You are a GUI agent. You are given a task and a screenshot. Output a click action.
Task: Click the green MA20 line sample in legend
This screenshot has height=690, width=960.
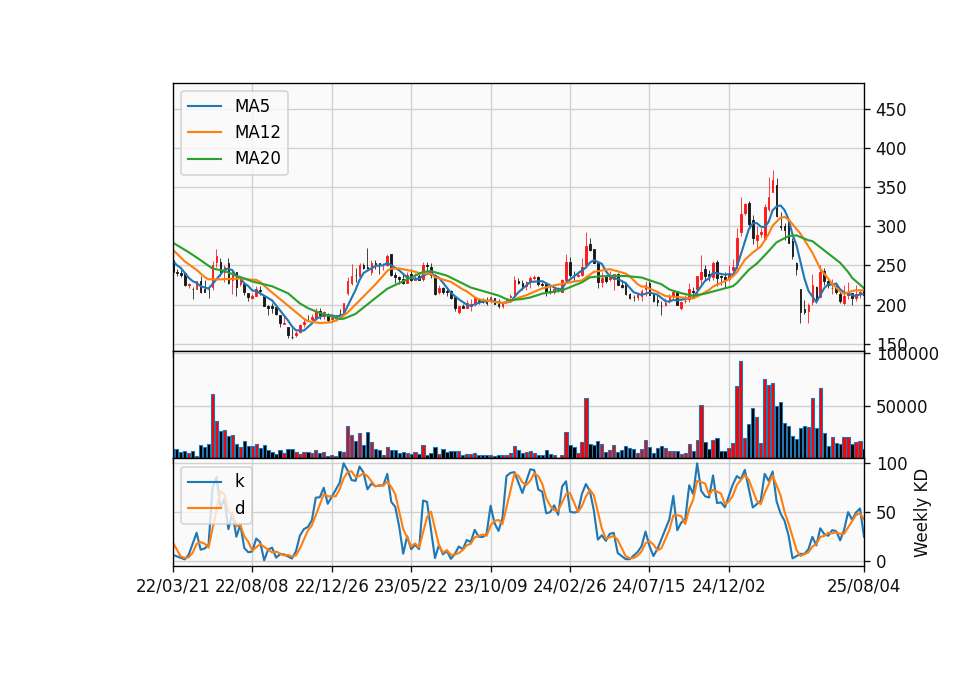pos(204,159)
